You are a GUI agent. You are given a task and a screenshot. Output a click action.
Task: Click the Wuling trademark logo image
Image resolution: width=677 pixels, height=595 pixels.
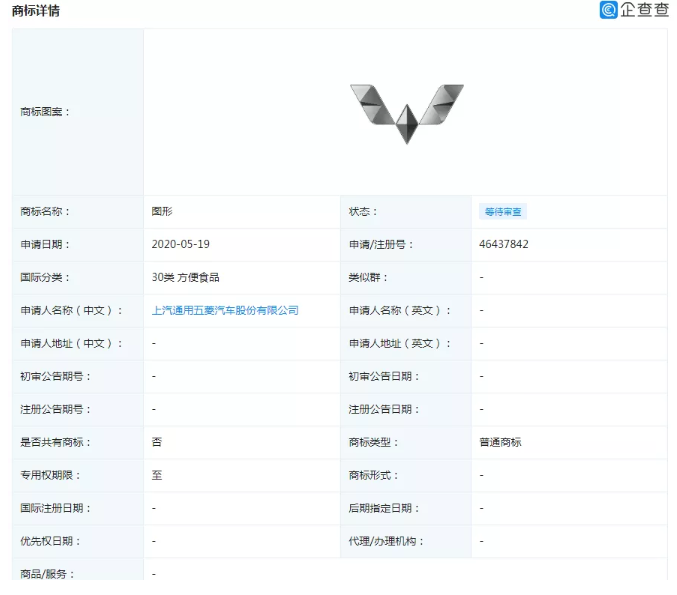click(407, 114)
